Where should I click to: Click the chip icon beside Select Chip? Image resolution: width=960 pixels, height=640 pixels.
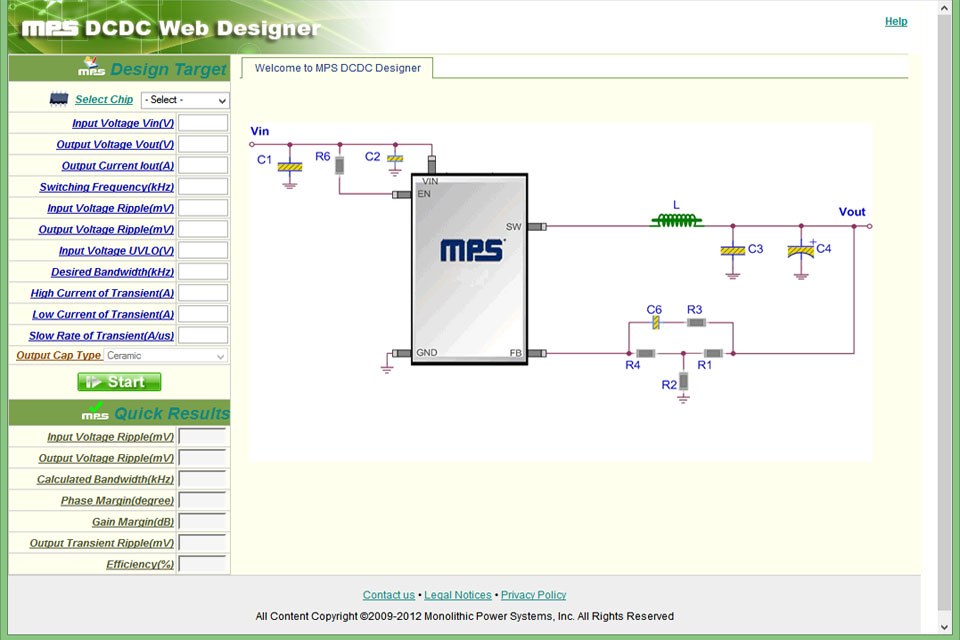pyautogui.click(x=57, y=100)
